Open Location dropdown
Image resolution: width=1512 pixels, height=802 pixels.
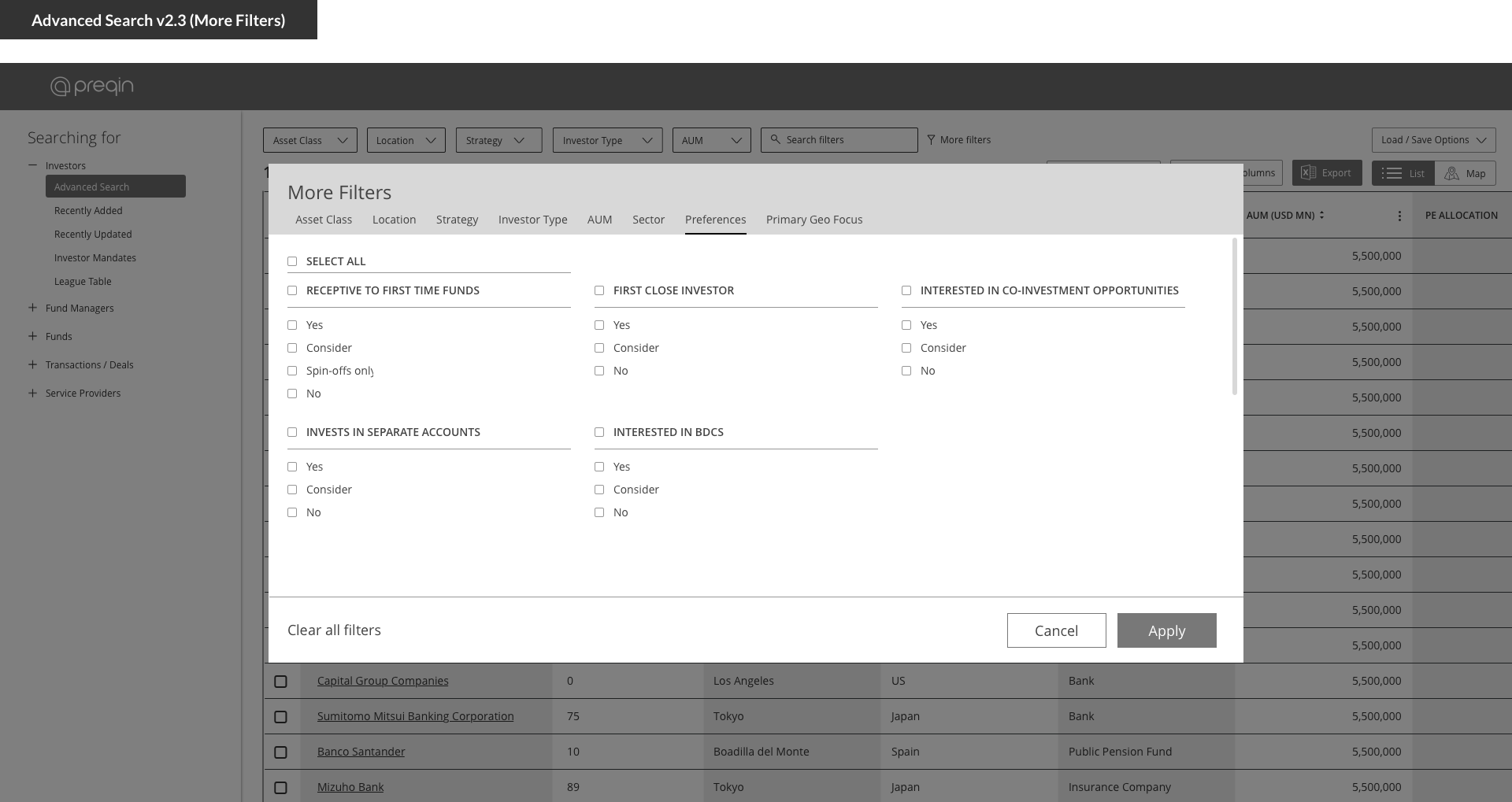tap(406, 140)
